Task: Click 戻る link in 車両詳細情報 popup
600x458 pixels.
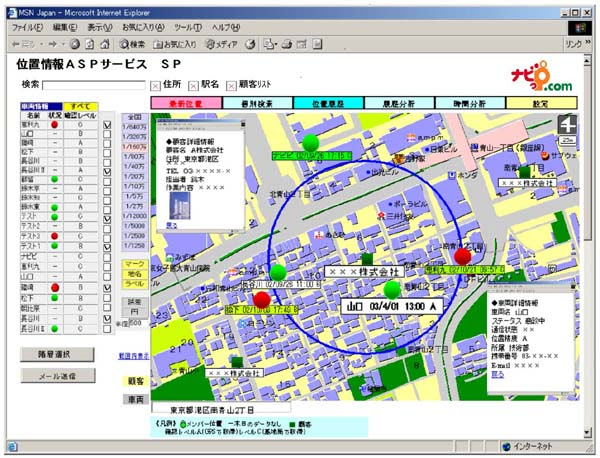Action: coord(497,374)
